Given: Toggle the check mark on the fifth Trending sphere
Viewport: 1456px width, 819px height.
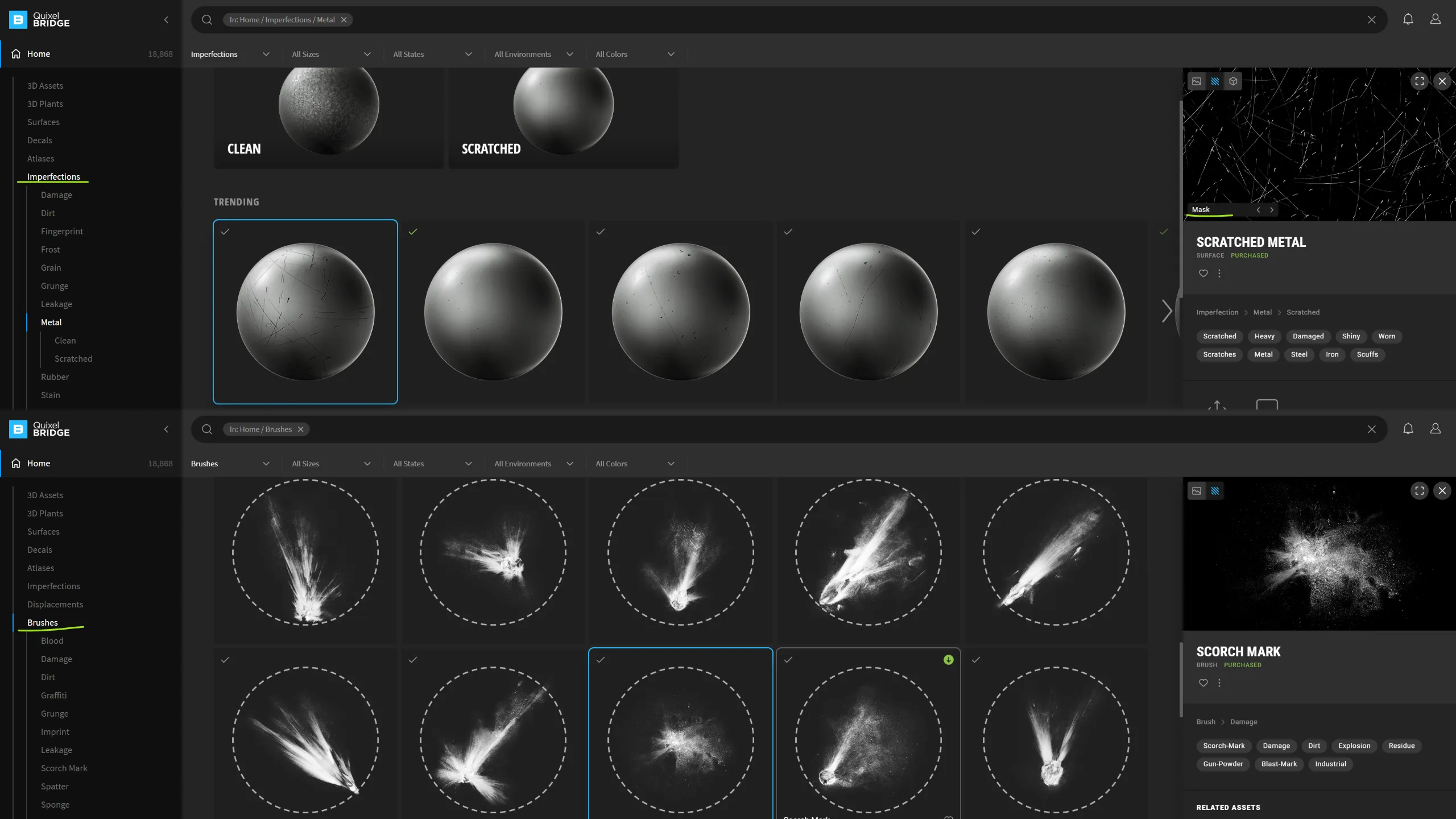Looking at the screenshot, I should coord(976,231).
